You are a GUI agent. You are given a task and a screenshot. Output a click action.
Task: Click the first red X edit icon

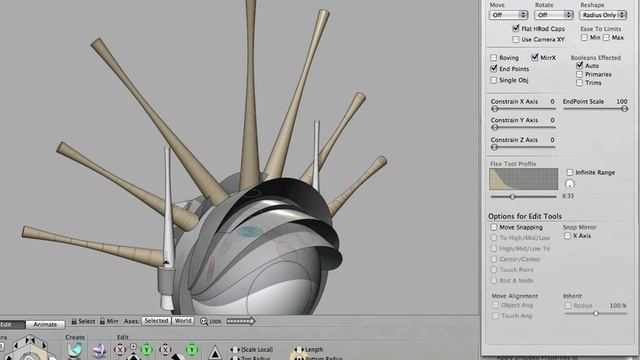[x=120, y=350]
